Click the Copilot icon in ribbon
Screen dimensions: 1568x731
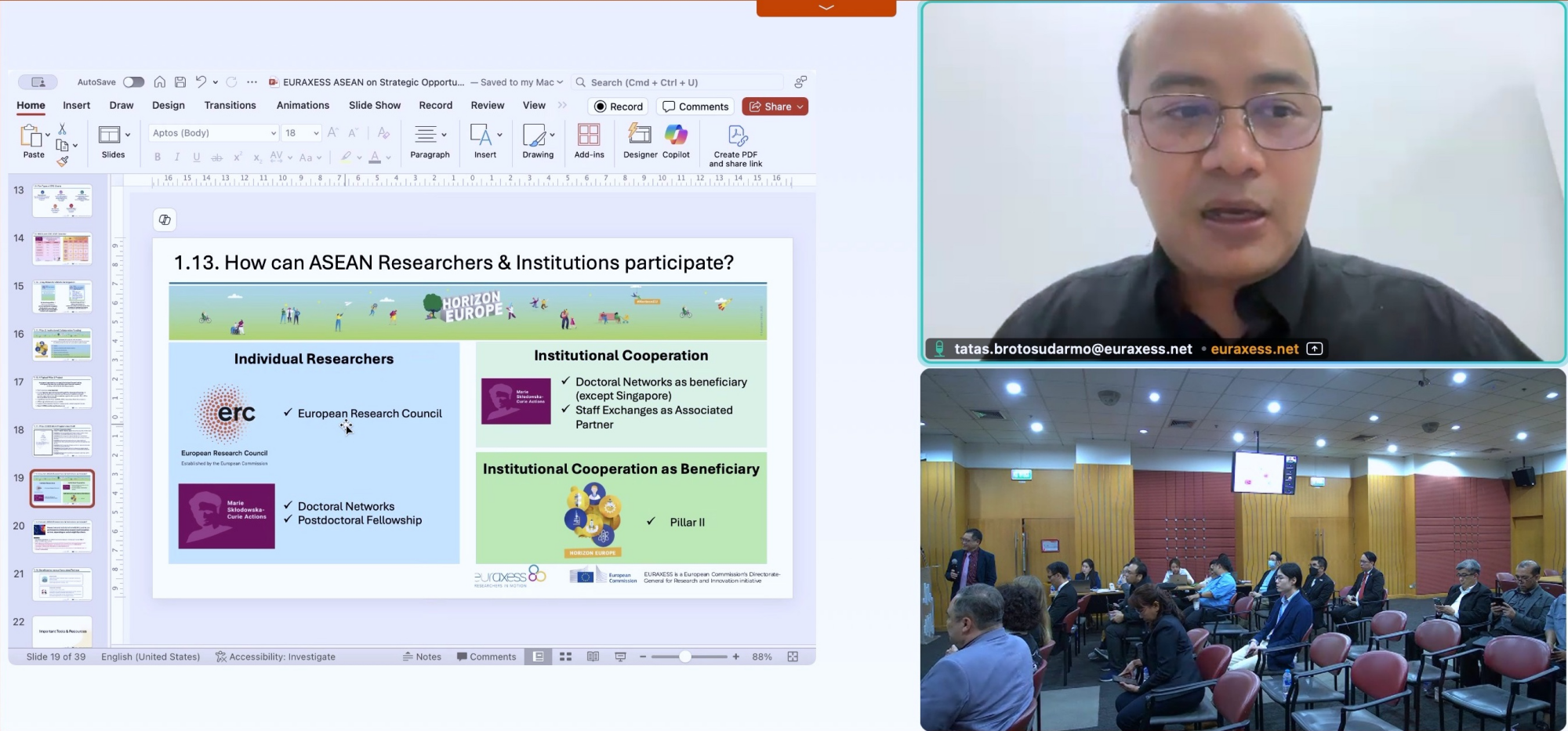(x=676, y=135)
